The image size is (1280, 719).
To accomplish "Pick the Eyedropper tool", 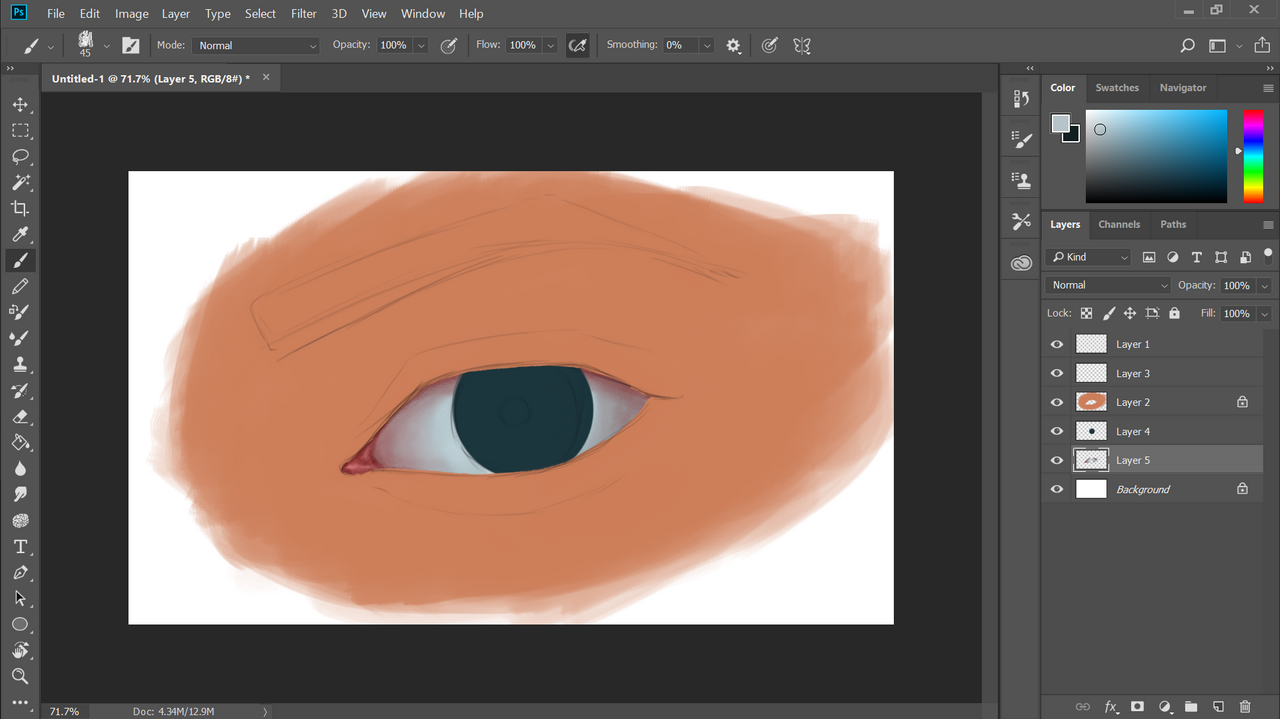I will (20, 235).
